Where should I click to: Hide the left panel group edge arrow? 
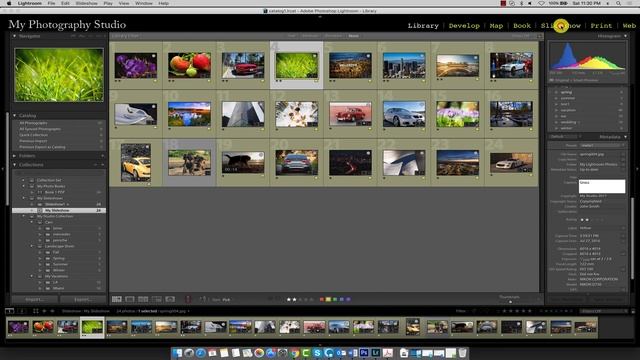click(x=2, y=168)
